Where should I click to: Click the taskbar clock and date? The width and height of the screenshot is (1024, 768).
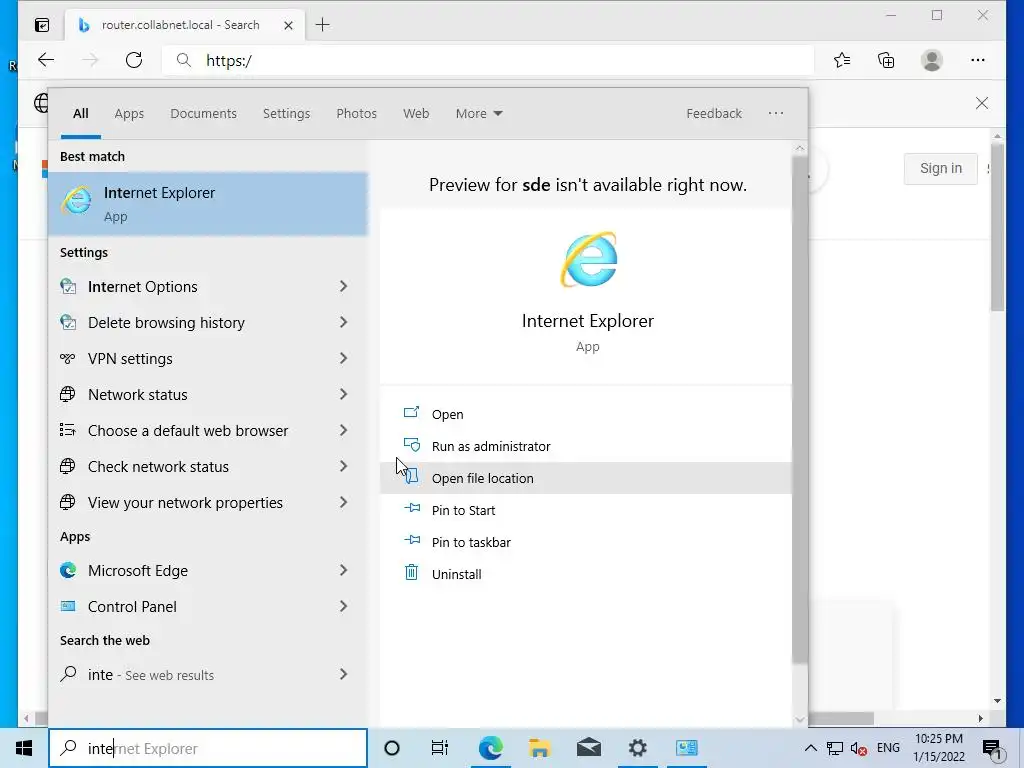(x=938, y=748)
